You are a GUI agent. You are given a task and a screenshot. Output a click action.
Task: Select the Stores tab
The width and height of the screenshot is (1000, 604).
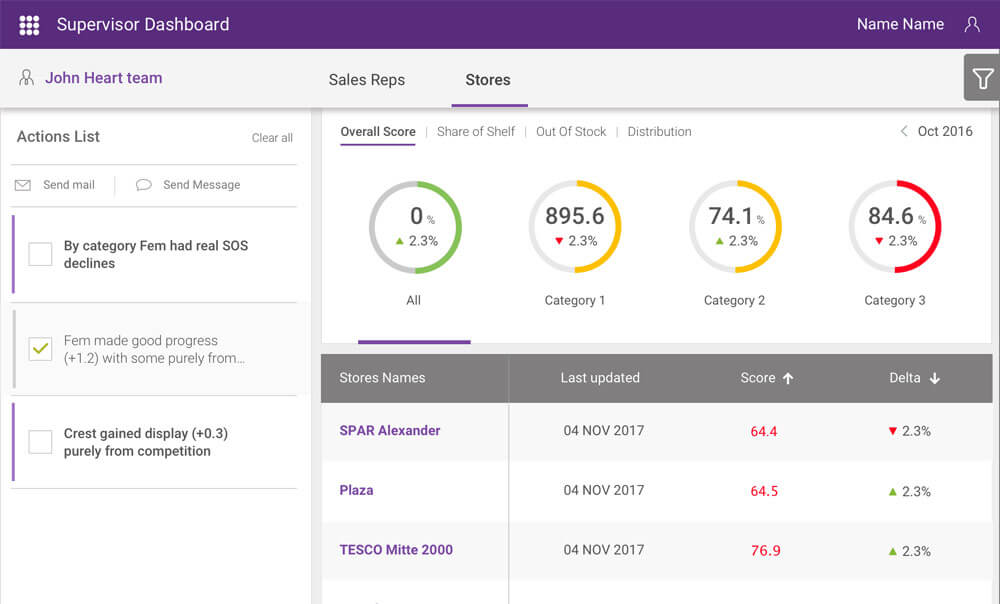[488, 80]
